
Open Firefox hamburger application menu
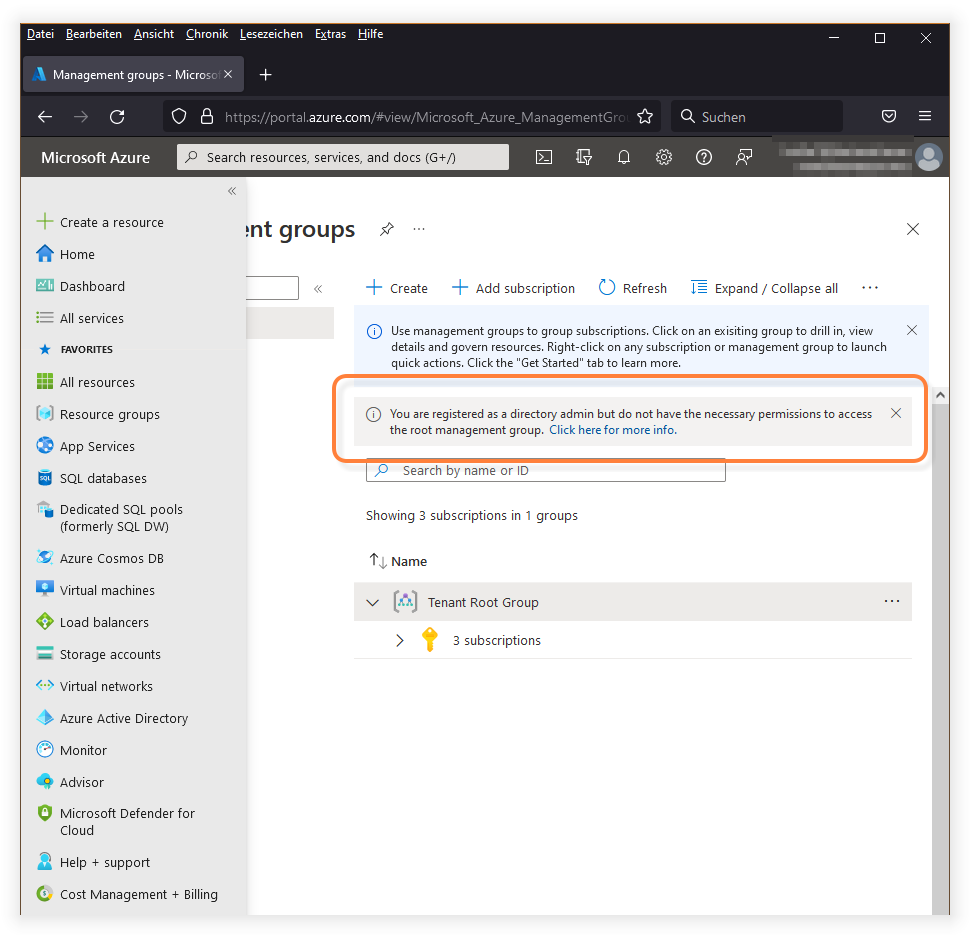pos(925,116)
